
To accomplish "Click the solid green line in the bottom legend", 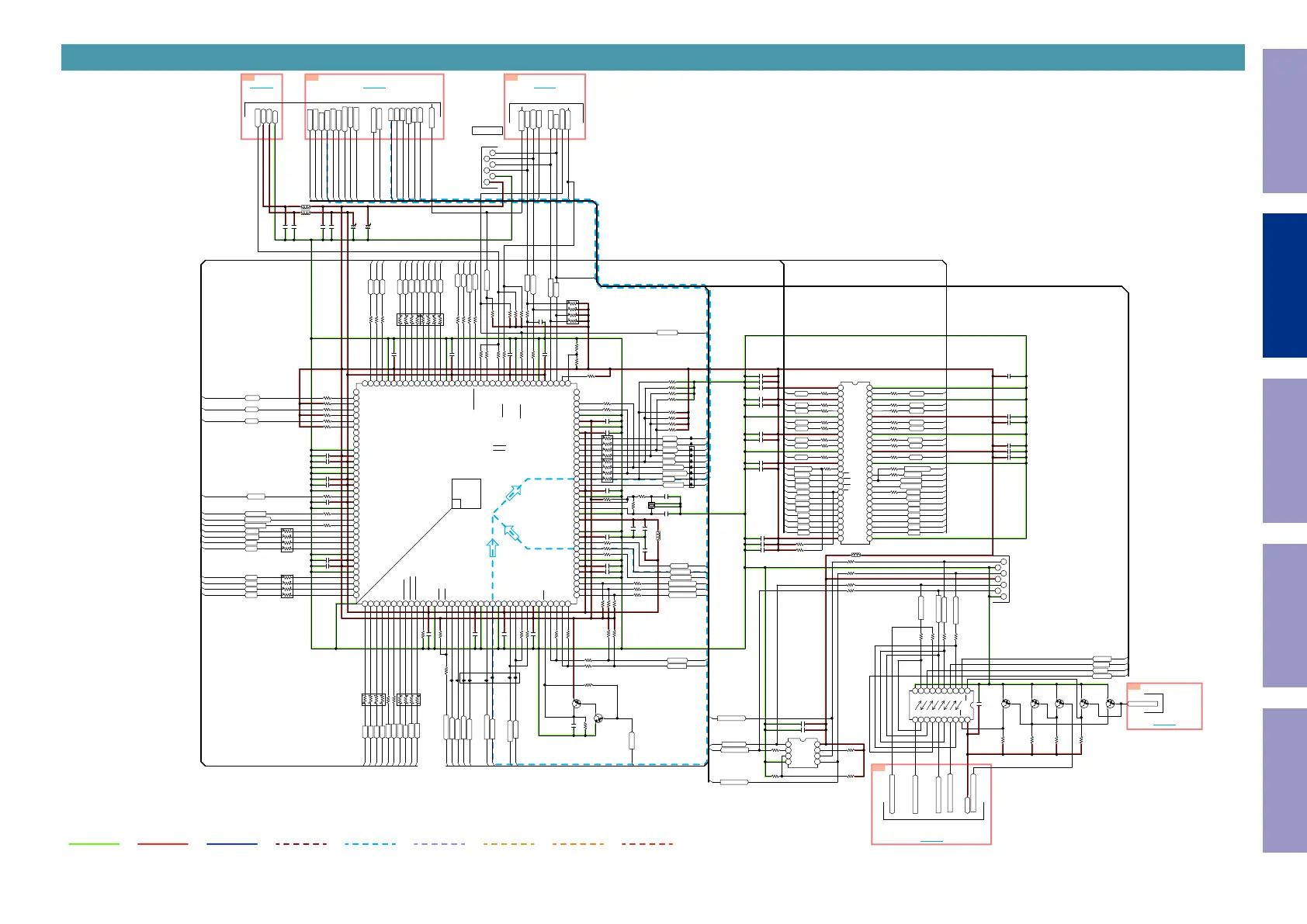I will [94, 844].
